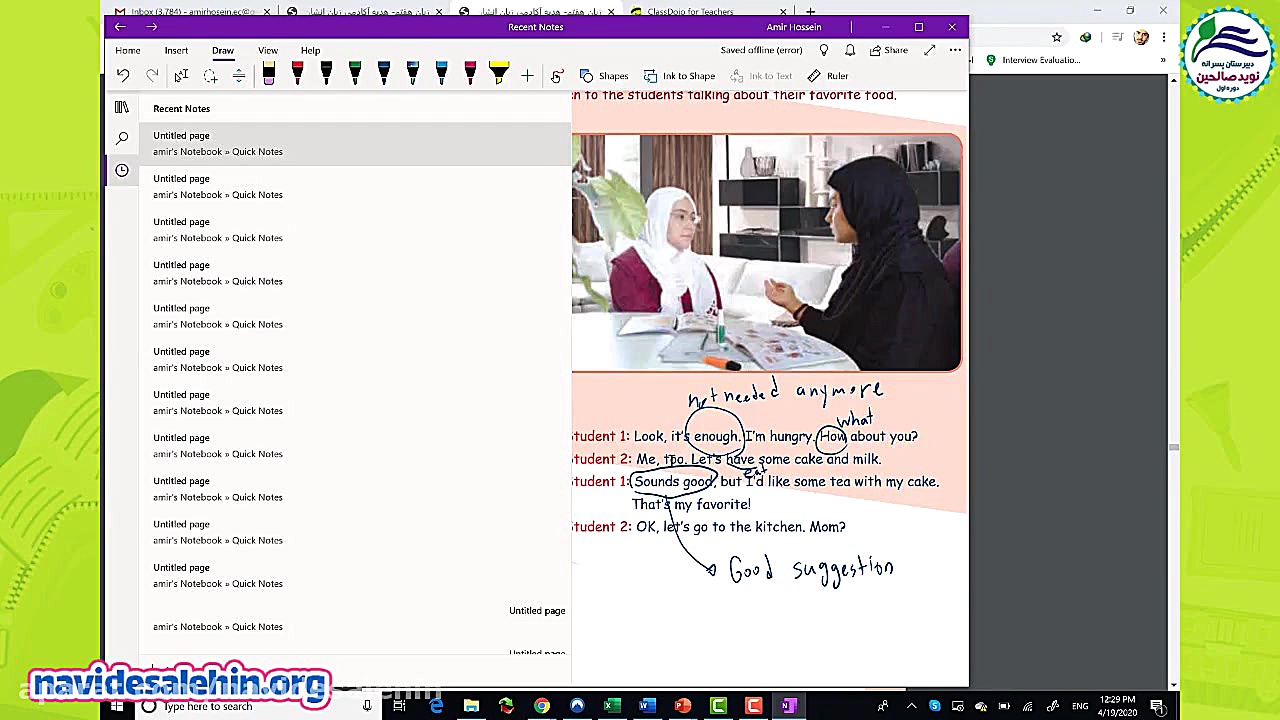Switch to the Draw ribbon tab
The width and height of the screenshot is (1280, 720).
pyautogui.click(x=223, y=50)
